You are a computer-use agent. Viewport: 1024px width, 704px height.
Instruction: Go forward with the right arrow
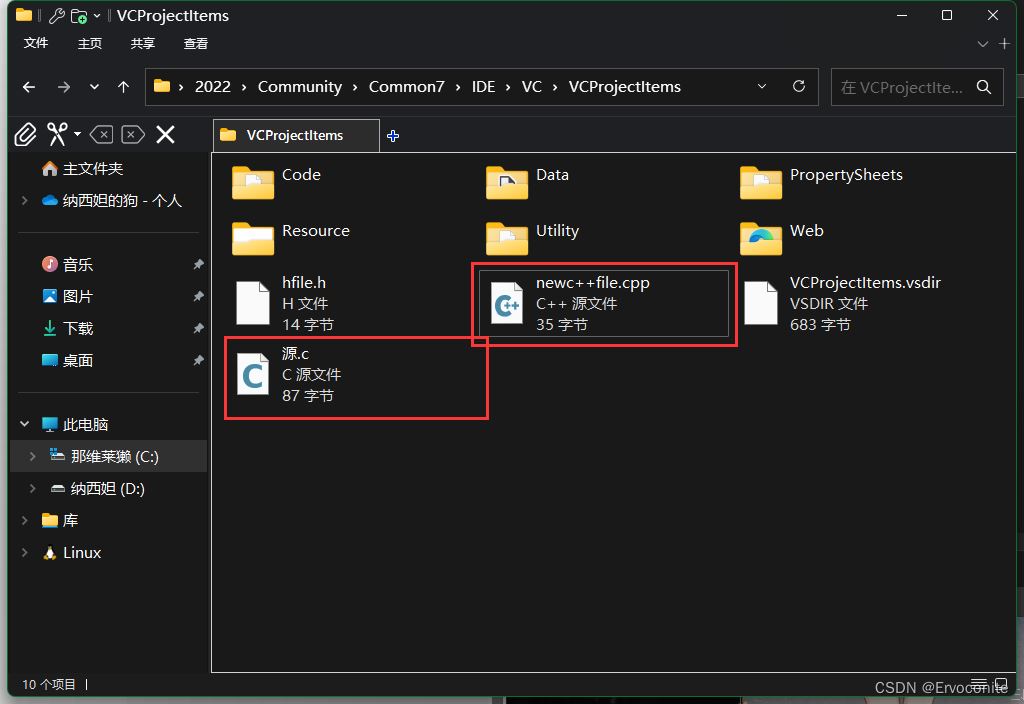[x=63, y=87]
